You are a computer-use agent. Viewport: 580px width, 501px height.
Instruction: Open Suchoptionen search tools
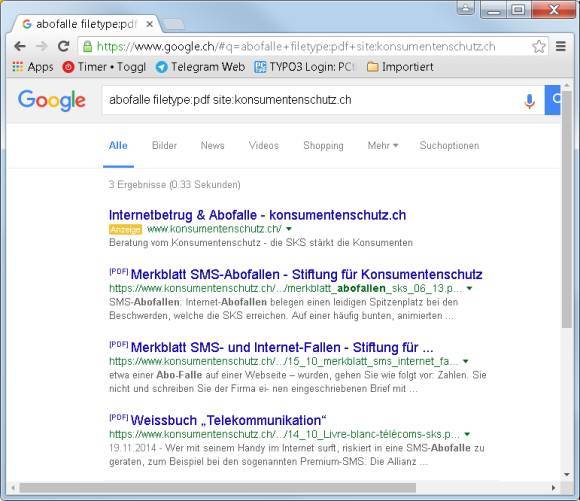pos(449,145)
